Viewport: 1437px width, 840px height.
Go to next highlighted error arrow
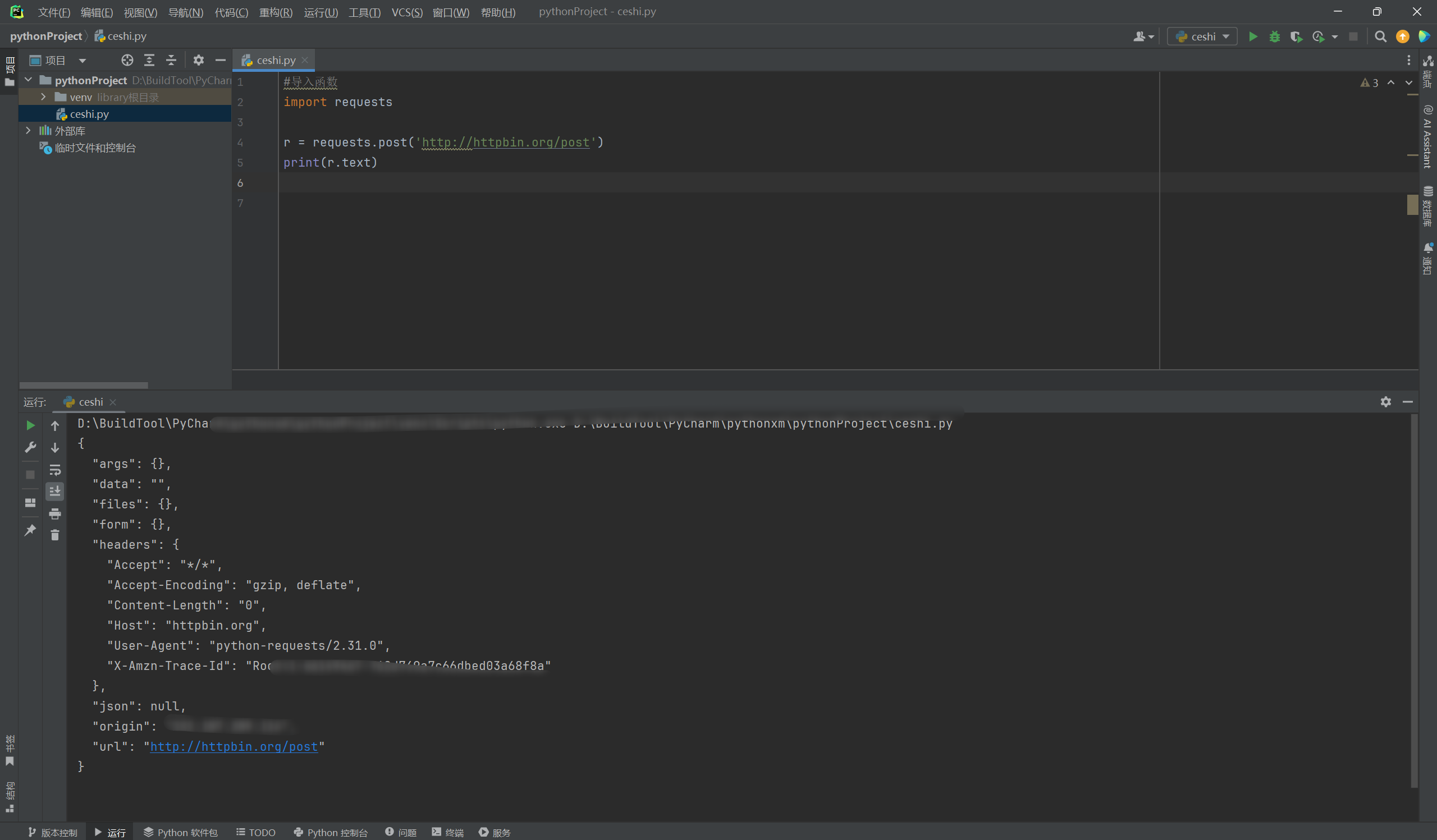1408,82
